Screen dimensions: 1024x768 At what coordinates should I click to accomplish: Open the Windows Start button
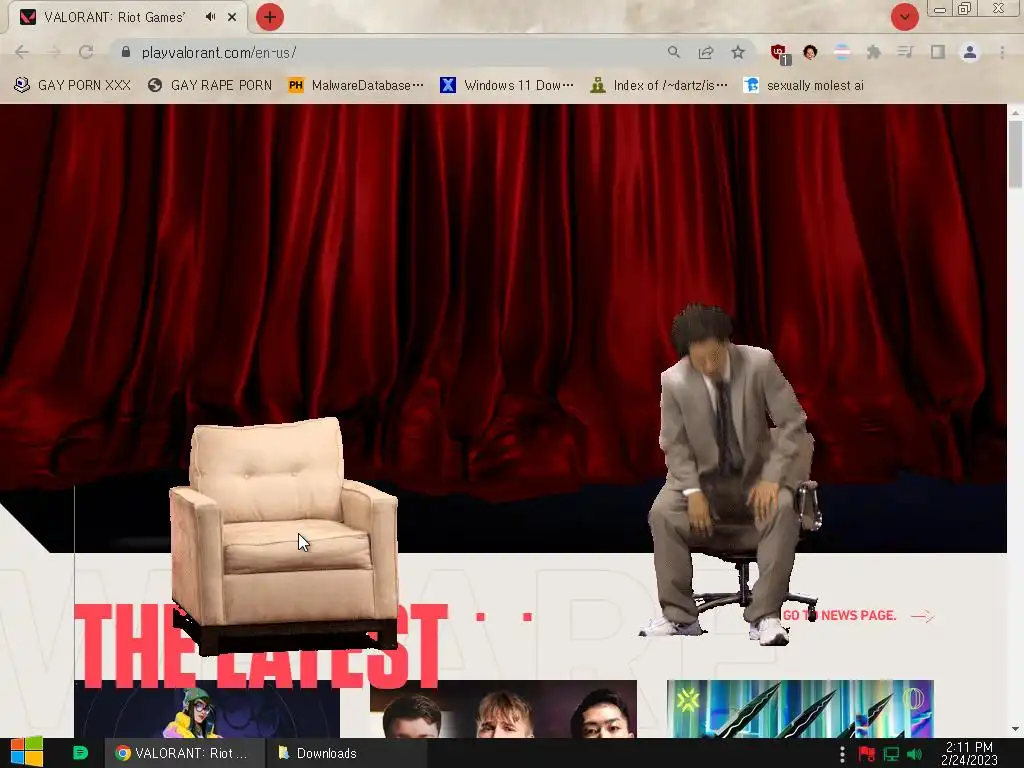26,752
